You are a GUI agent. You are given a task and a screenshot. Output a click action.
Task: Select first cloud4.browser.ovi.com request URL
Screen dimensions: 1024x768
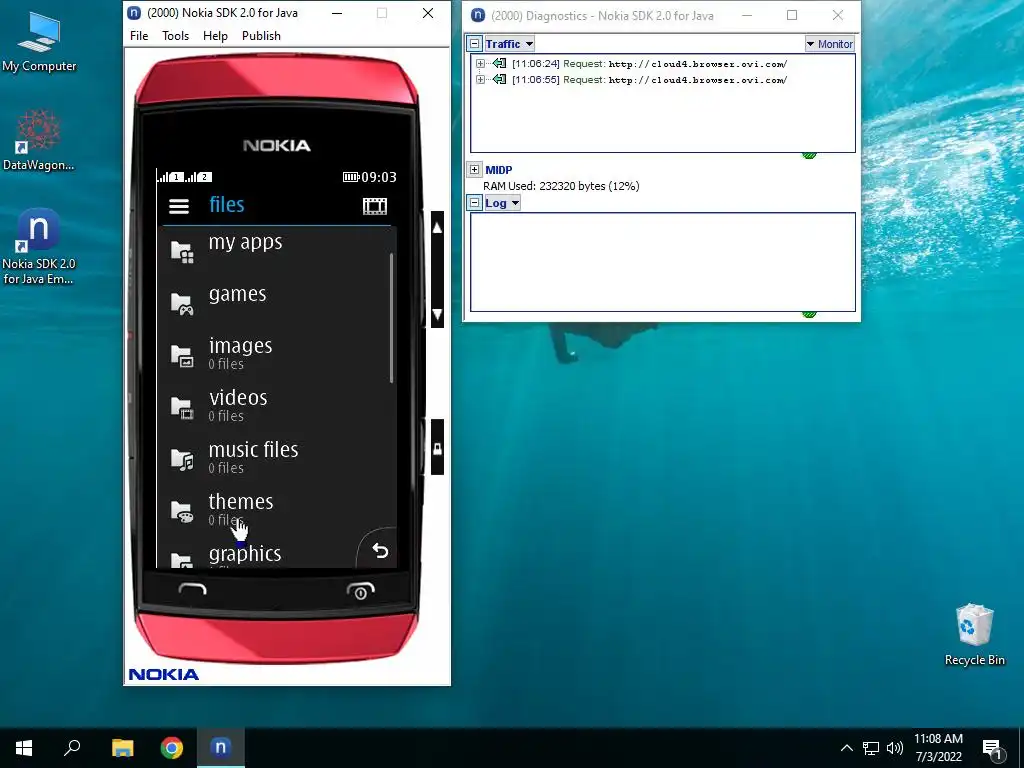[x=697, y=64]
